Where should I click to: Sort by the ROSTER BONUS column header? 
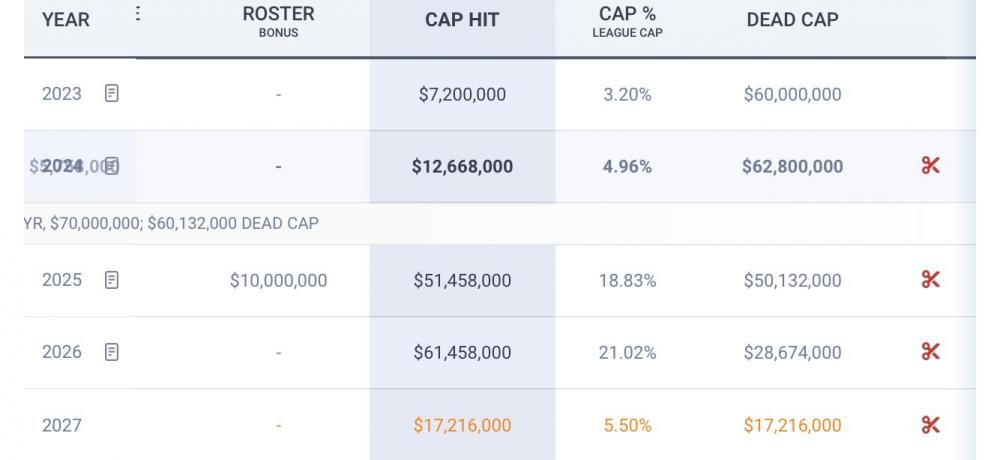tap(278, 20)
